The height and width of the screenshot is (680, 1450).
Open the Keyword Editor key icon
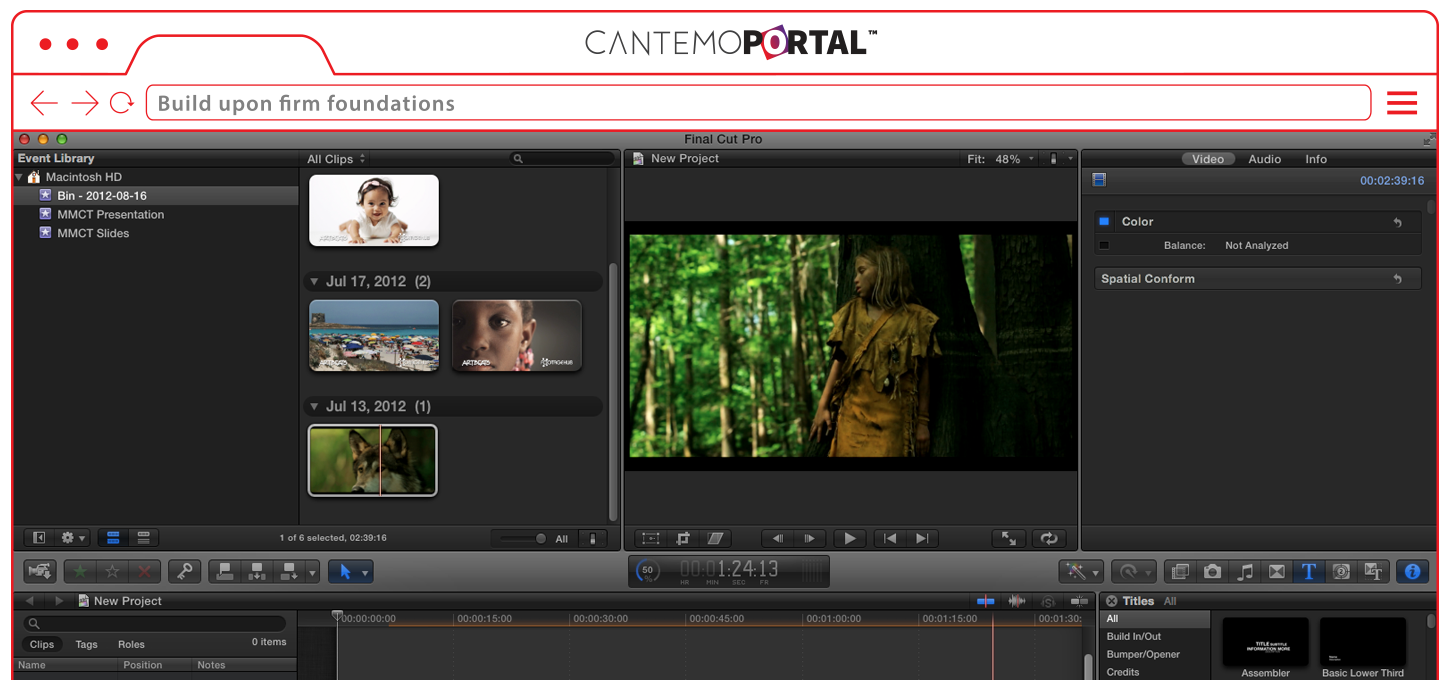[184, 572]
